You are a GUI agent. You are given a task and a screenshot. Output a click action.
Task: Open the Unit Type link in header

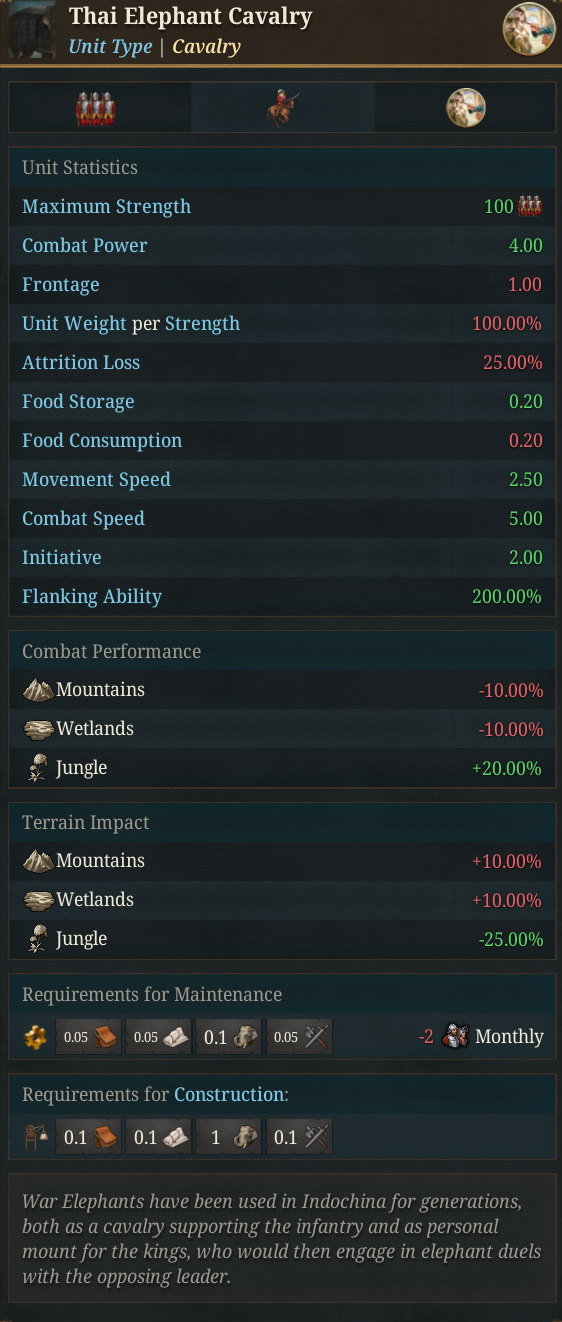coord(110,47)
